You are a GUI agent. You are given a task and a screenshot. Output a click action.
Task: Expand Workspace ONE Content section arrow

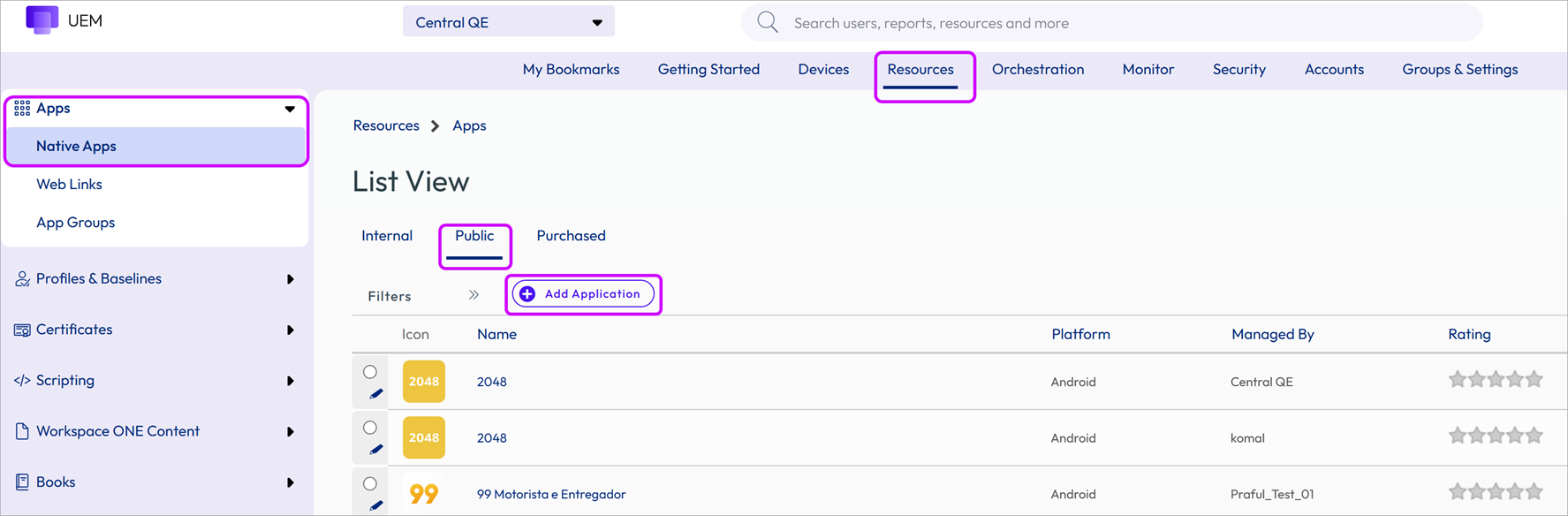290,432
